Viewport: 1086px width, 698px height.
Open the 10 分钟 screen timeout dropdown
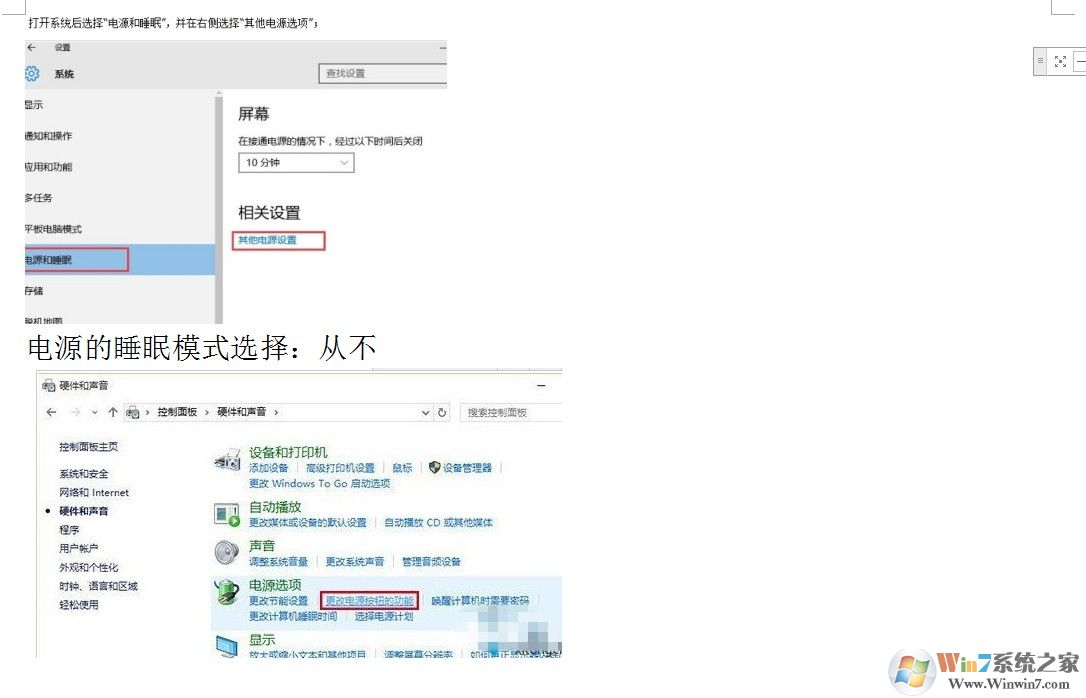[295, 162]
